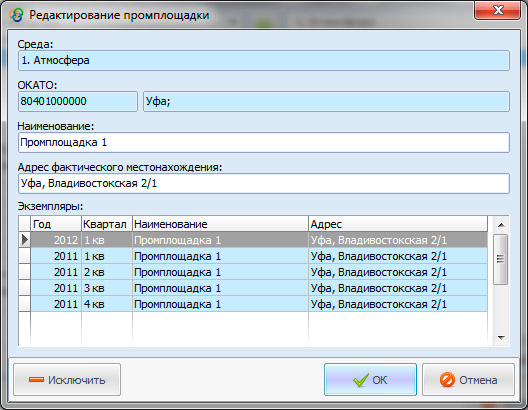Select the 1 кв cell in 2011 row
Screen dimensions: 528x410
[x=107, y=256]
